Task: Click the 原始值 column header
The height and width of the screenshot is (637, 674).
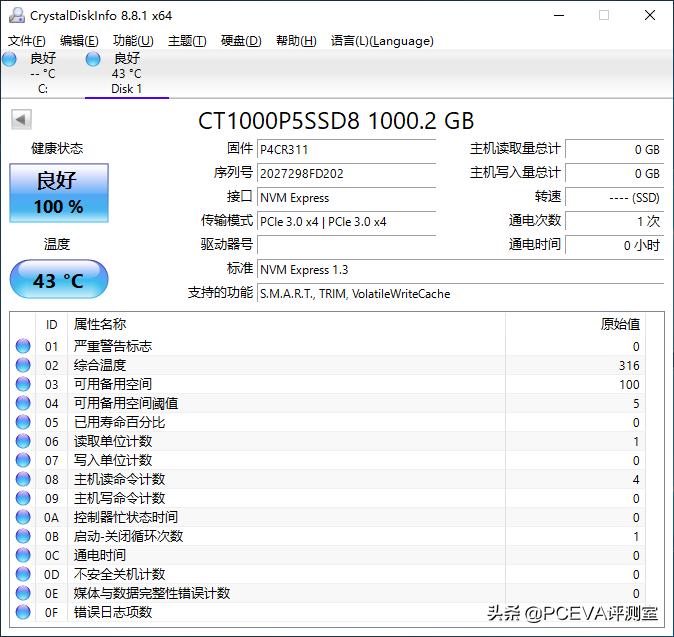Action: 576,325
